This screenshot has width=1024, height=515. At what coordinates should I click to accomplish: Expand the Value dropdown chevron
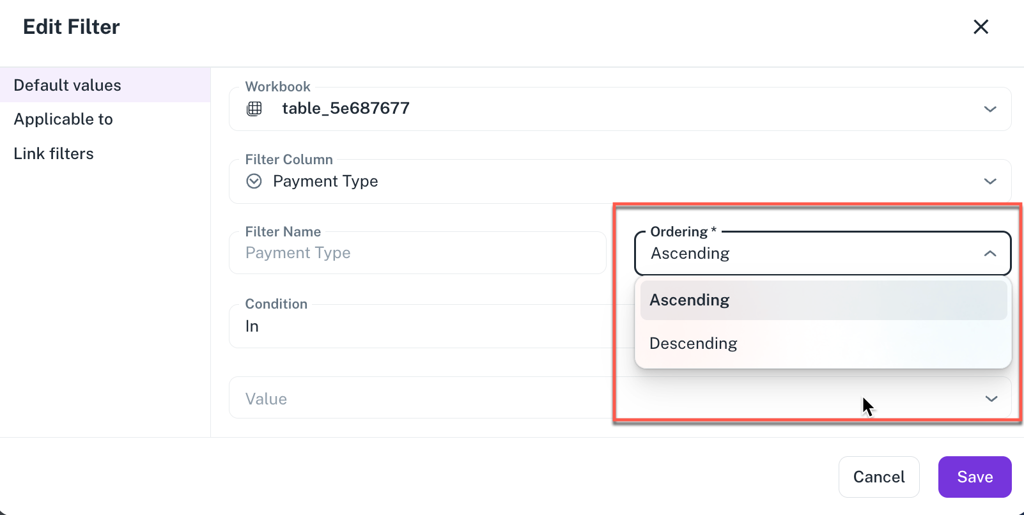point(990,399)
